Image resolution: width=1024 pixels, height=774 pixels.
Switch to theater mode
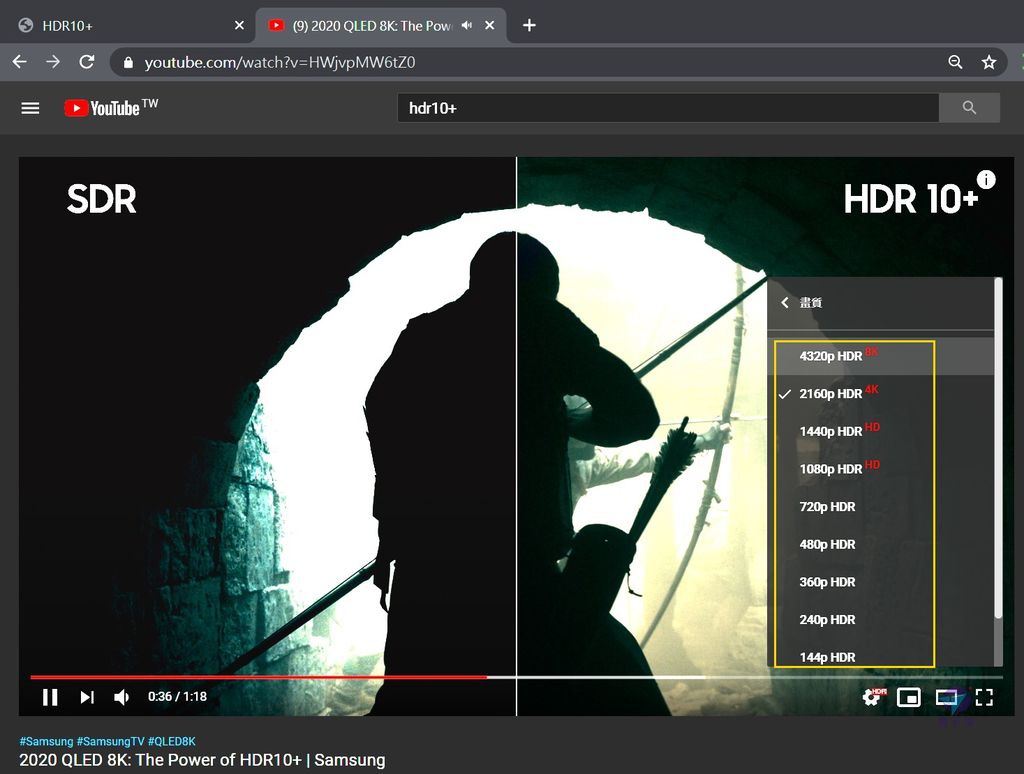[x=946, y=698]
